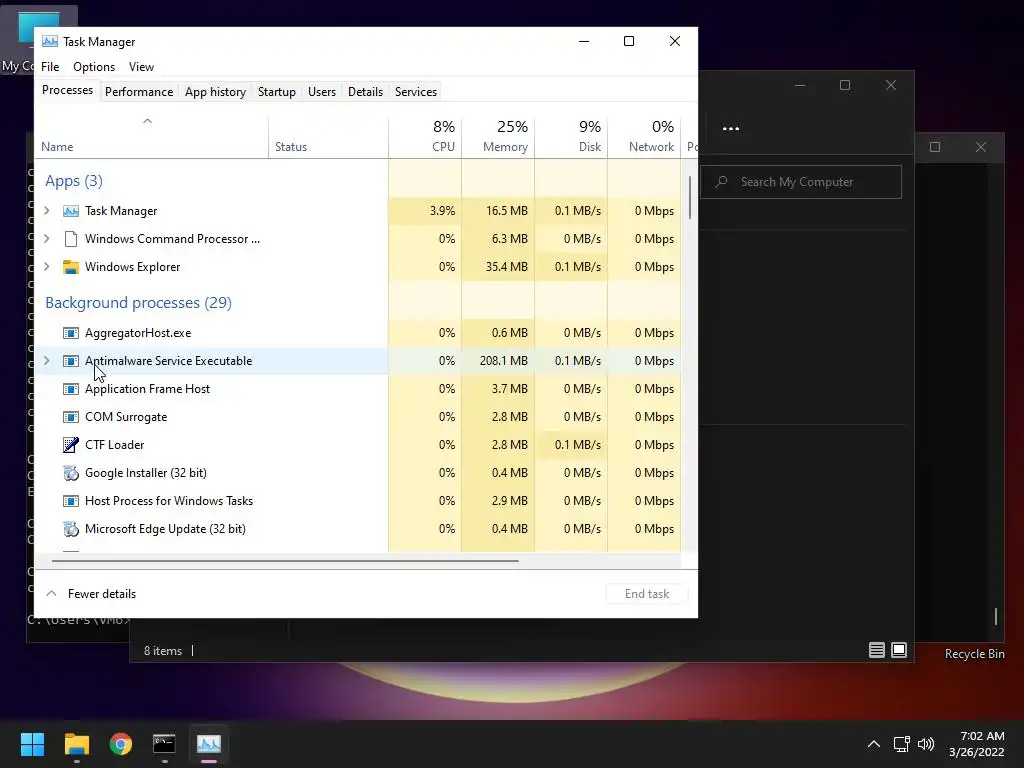Click the Windows Explorer folder icon

tap(71, 267)
